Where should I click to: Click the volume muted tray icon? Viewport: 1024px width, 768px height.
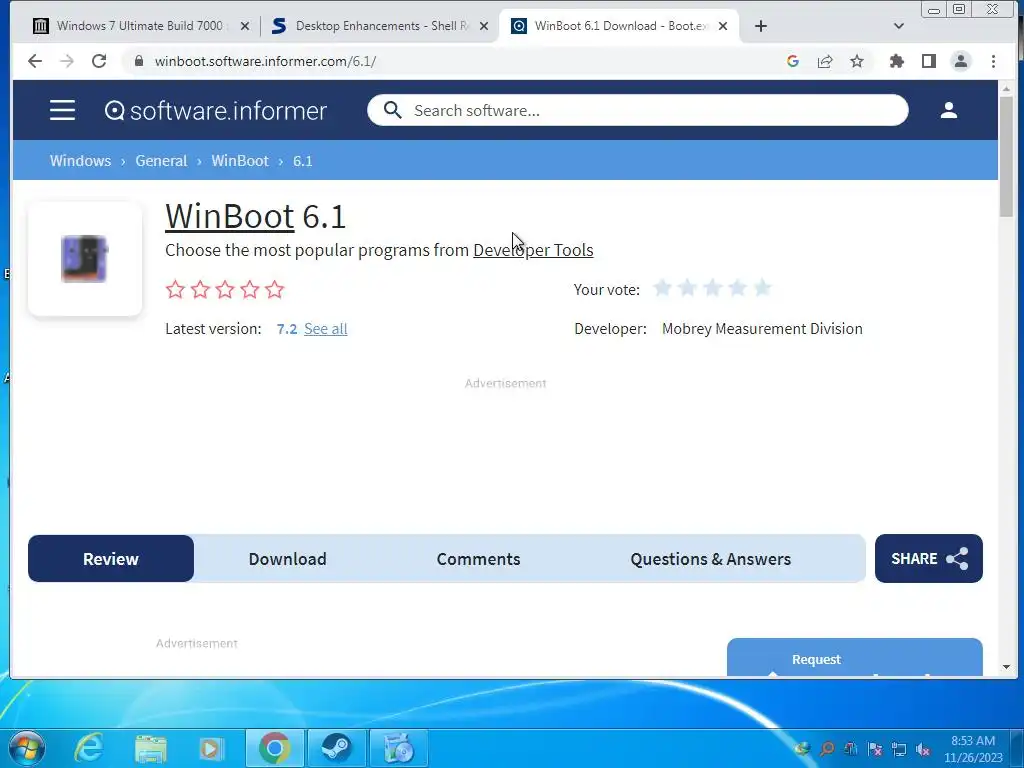coord(923,750)
